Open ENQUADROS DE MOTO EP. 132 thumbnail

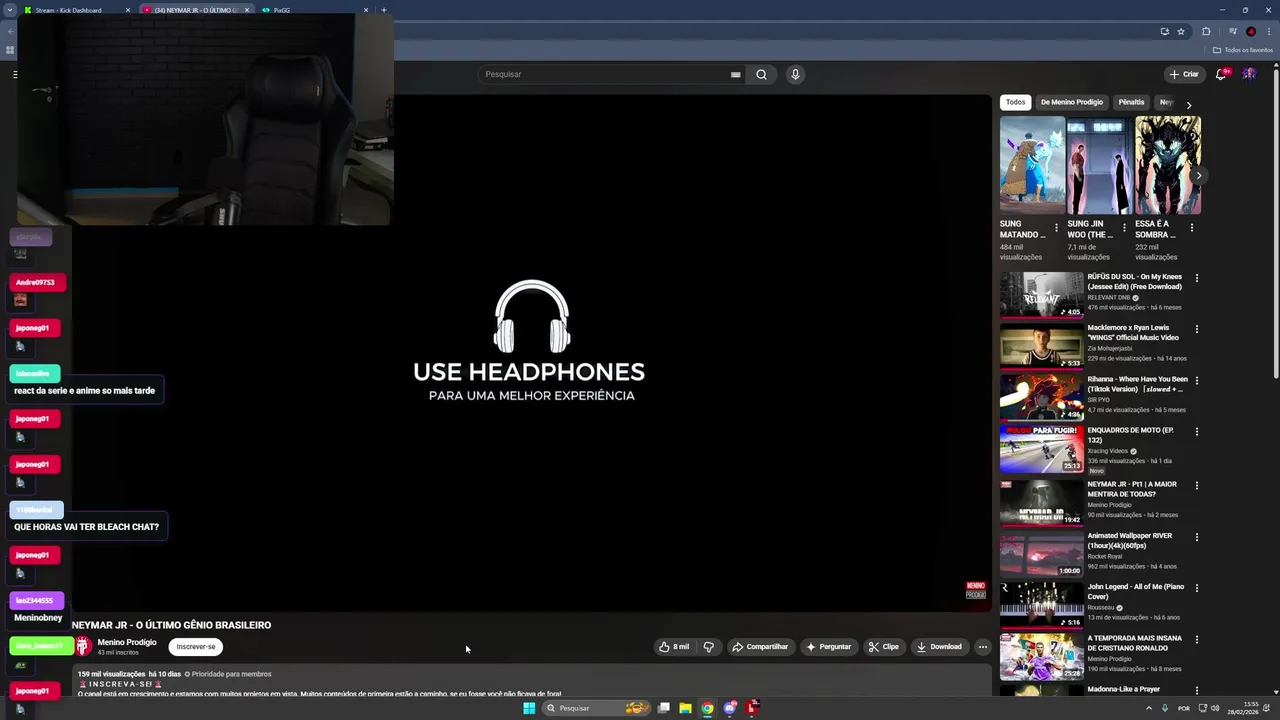pyautogui.click(x=1042, y=449)
